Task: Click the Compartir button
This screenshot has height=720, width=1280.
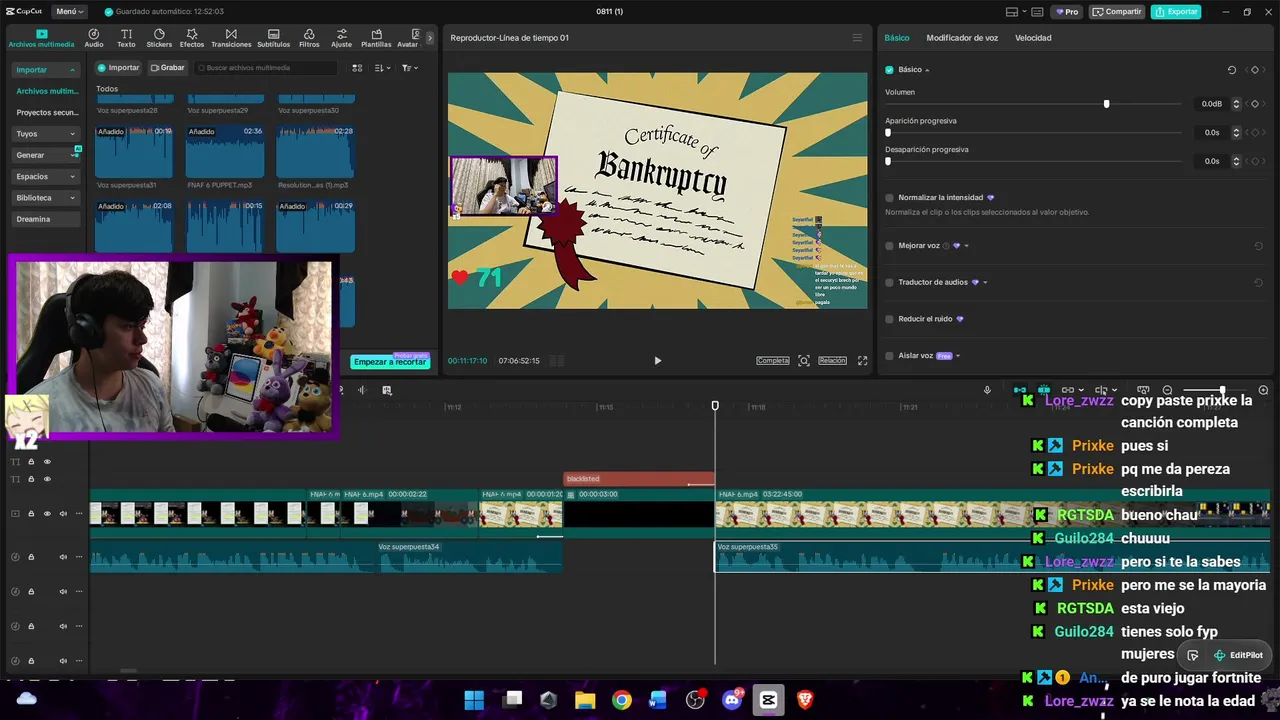Action: tap(1117, 12)
